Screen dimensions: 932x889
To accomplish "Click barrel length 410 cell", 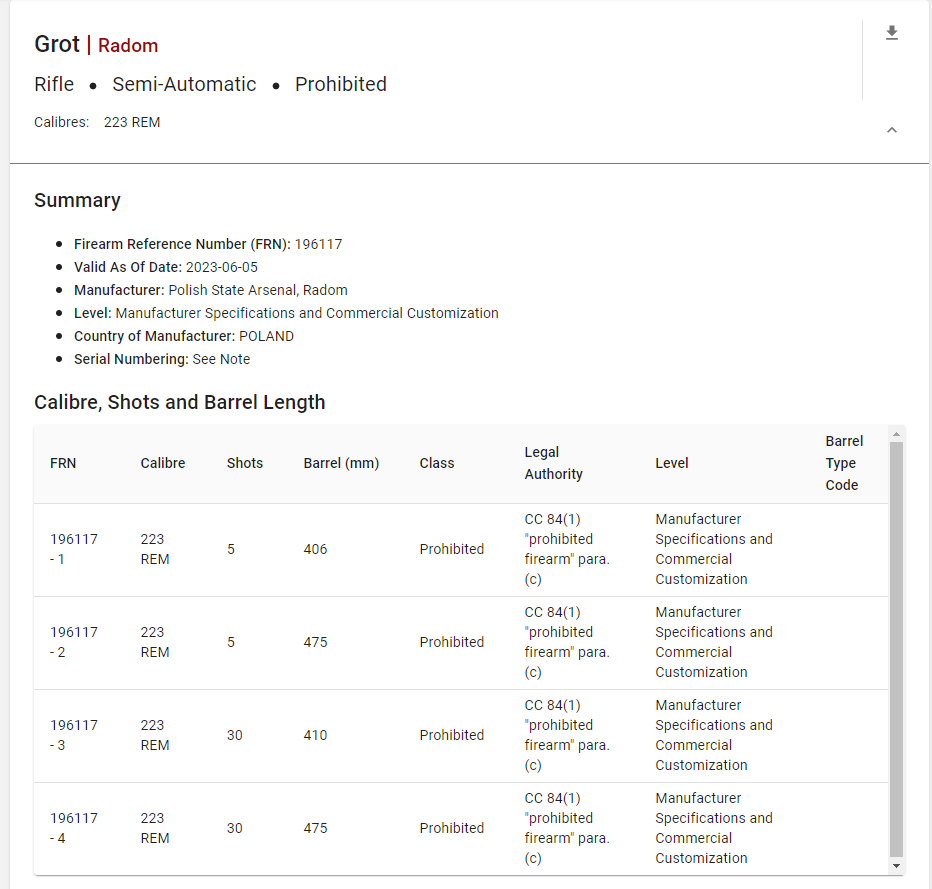I will tap(315, 735).
